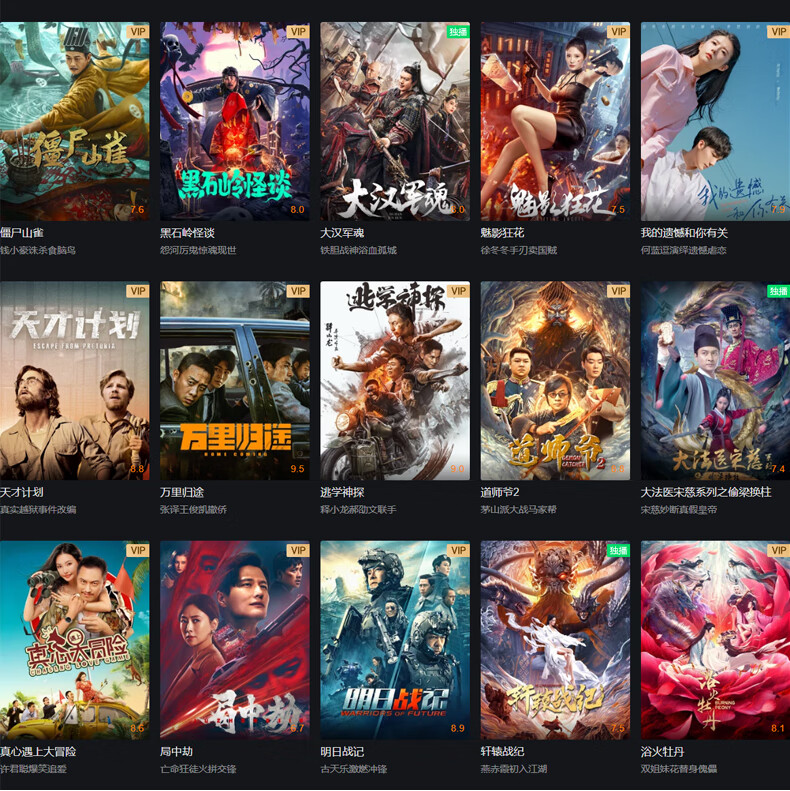Select the 天才计划 movie poster
Viewport: 790px width, 791px height.
click(x=75, y=380)
